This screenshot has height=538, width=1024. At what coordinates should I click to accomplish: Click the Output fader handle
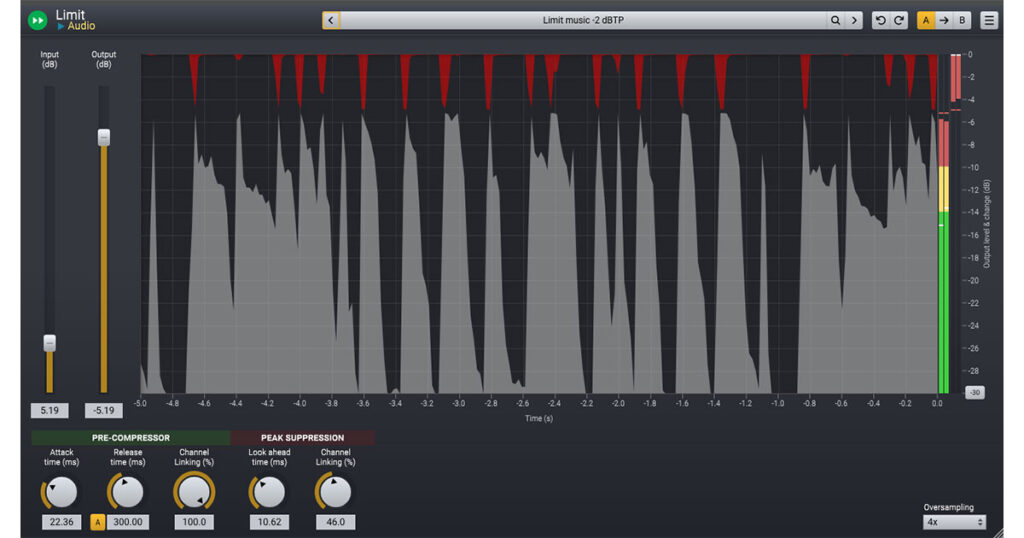tap(103, 137)
